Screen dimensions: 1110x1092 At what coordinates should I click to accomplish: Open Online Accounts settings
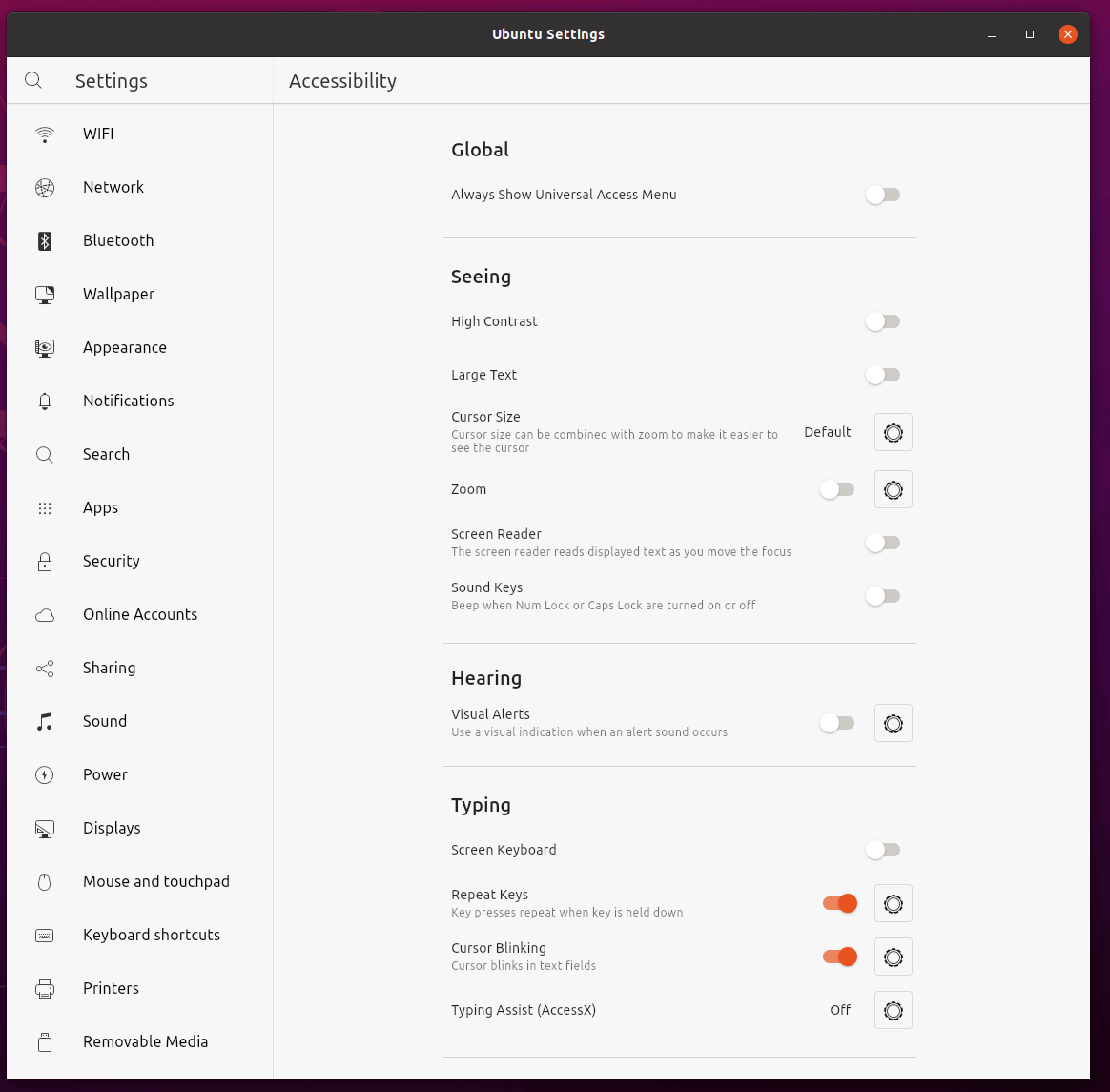coord(139,615)
